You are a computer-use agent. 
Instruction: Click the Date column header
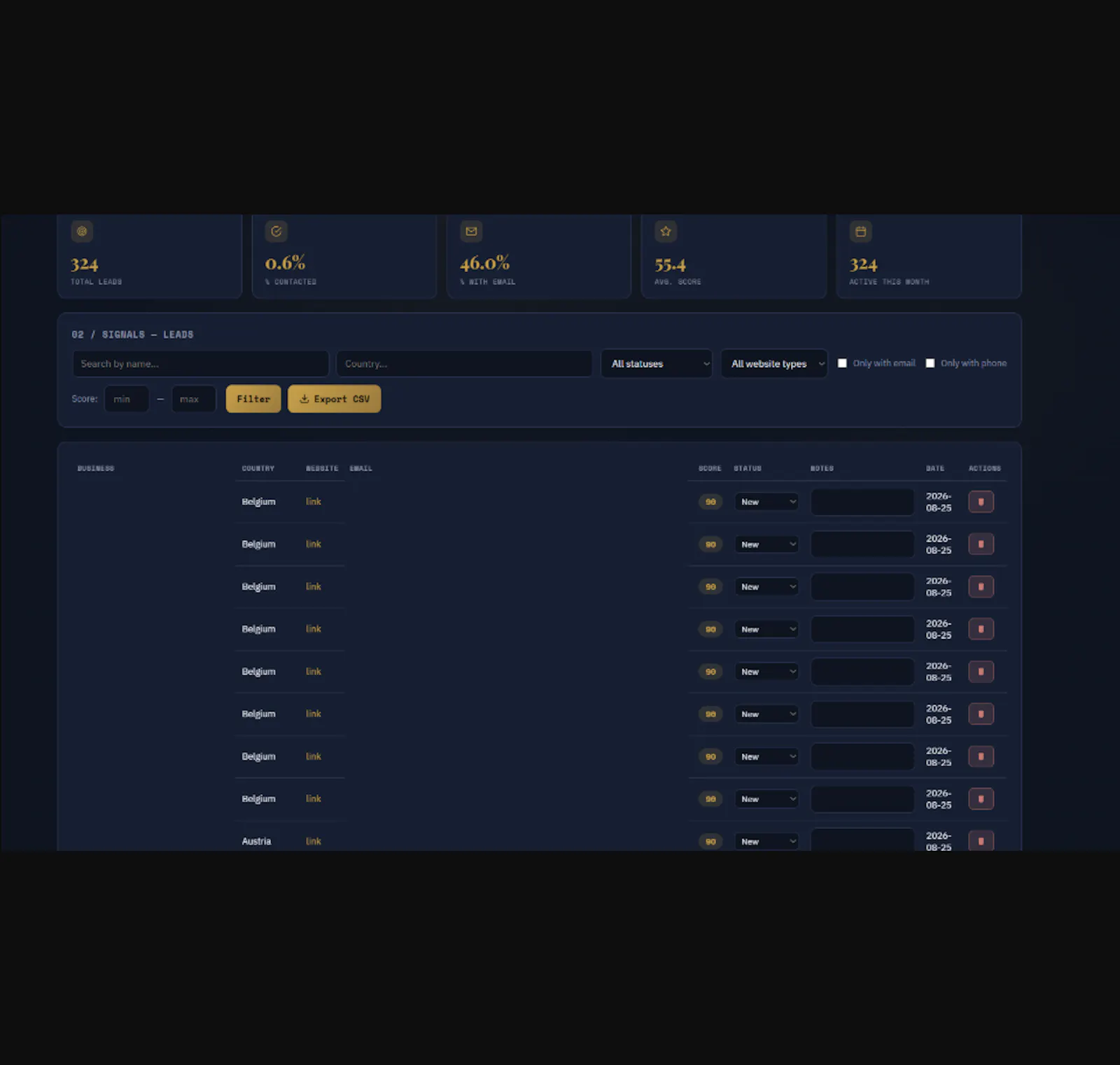pos(935,468)
